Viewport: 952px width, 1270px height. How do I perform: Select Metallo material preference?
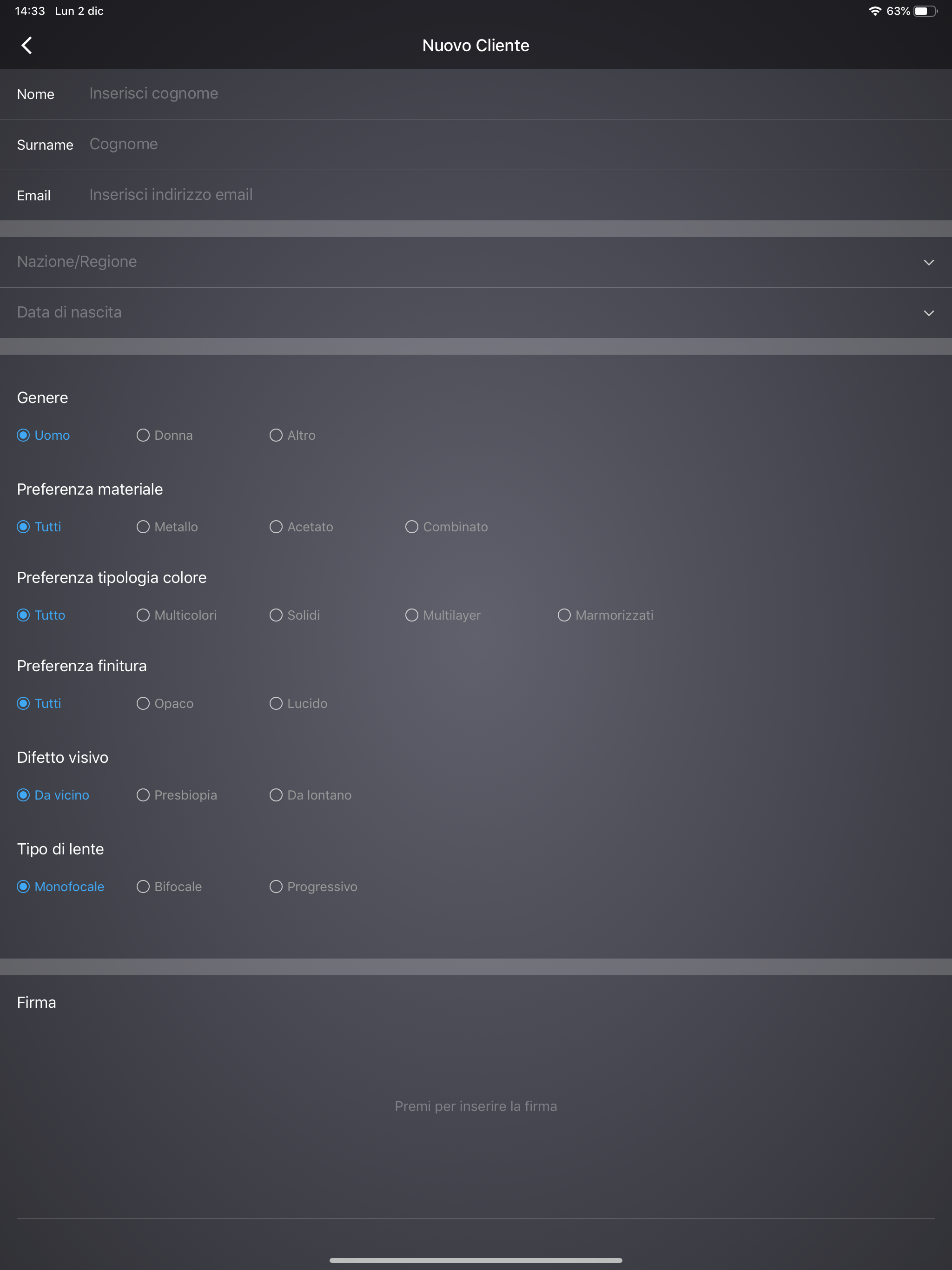point(143,527)
